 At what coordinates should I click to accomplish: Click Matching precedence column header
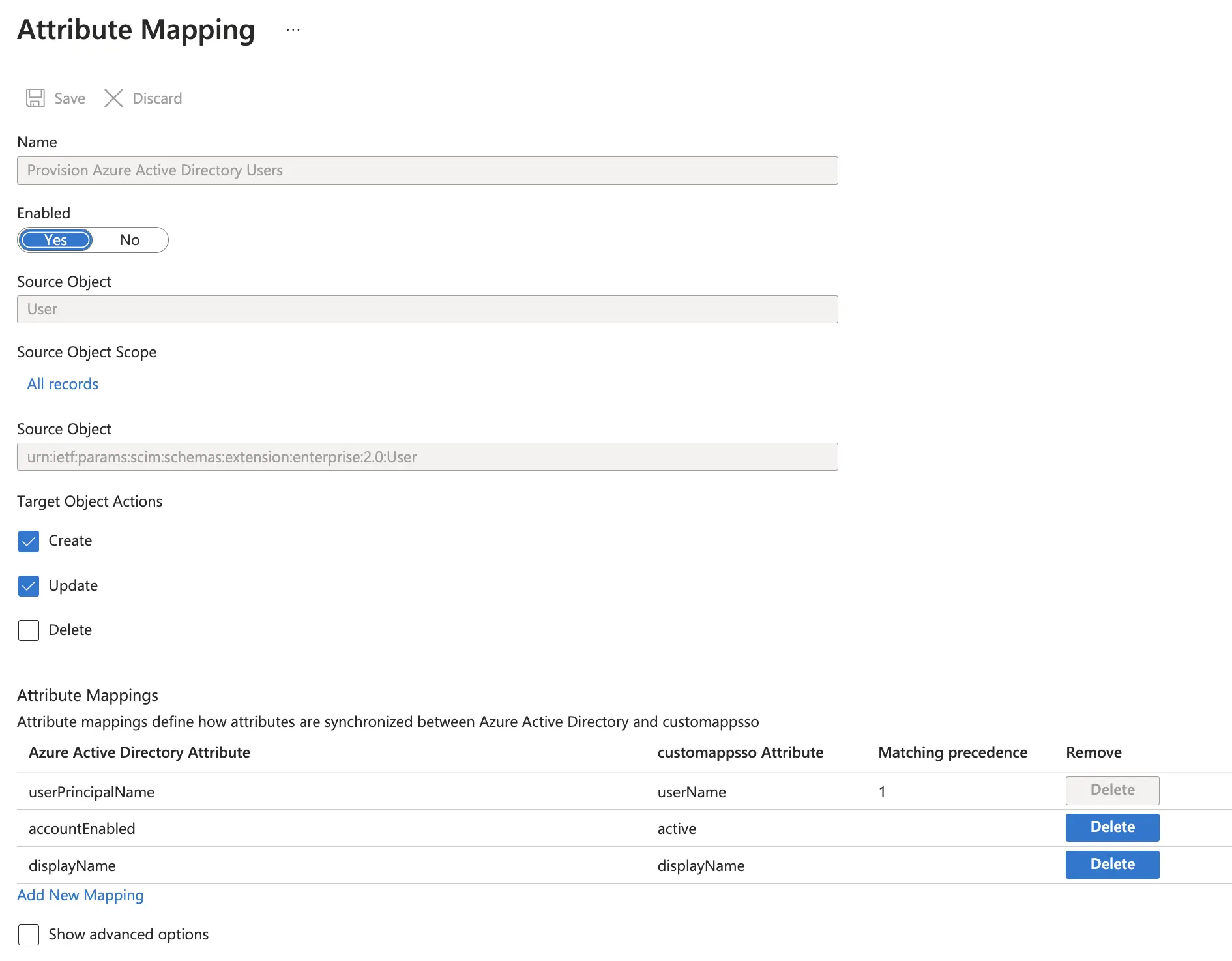point(952,752)
